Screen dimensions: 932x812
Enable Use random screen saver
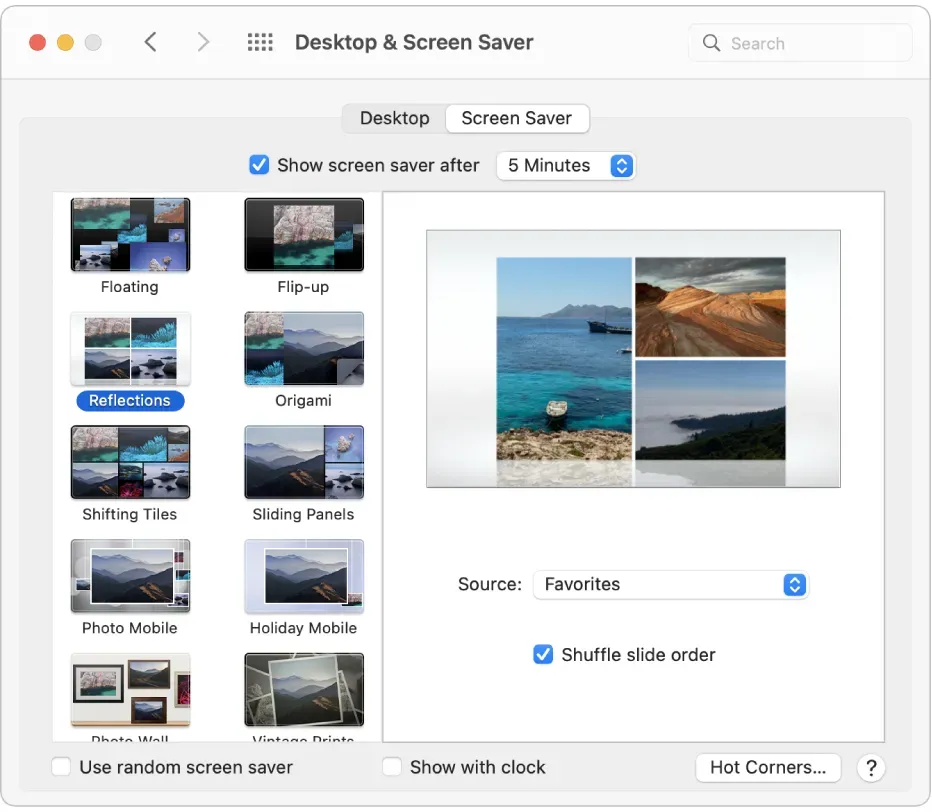(x=62, y=768)
